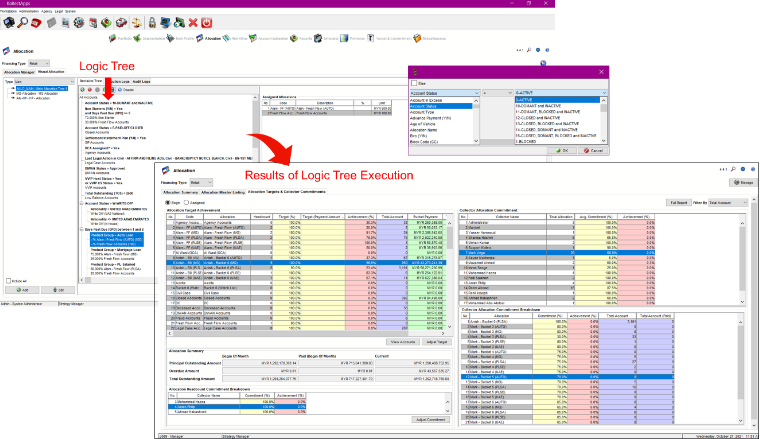
Task: Switch to the Allocation Master Listing tab
Action: 223,192
